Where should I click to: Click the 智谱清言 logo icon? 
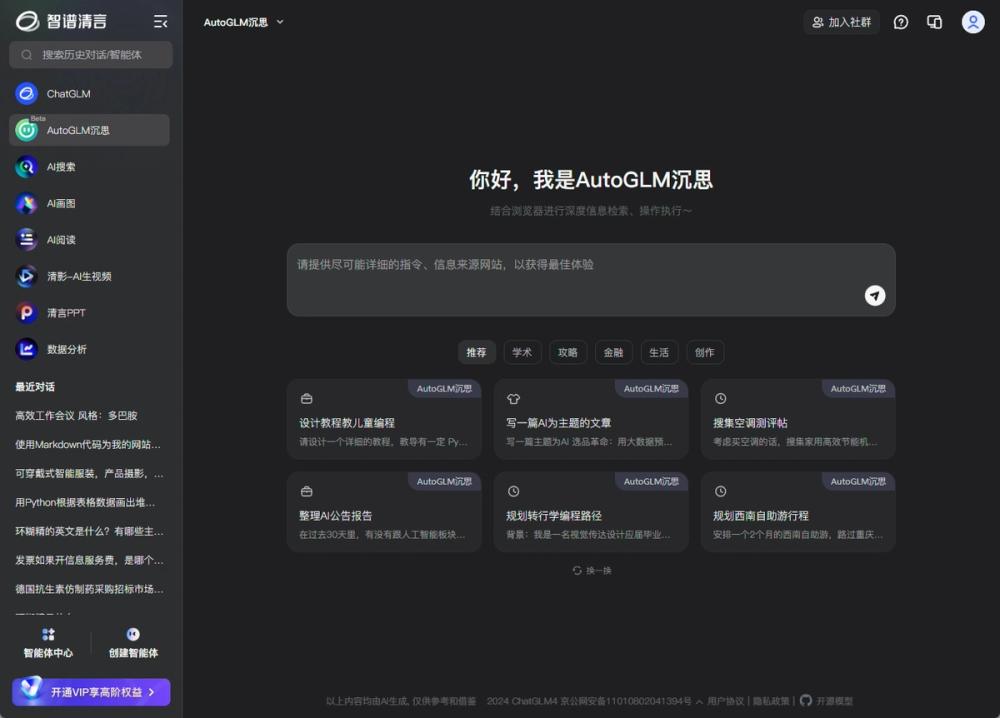[27, 21]
